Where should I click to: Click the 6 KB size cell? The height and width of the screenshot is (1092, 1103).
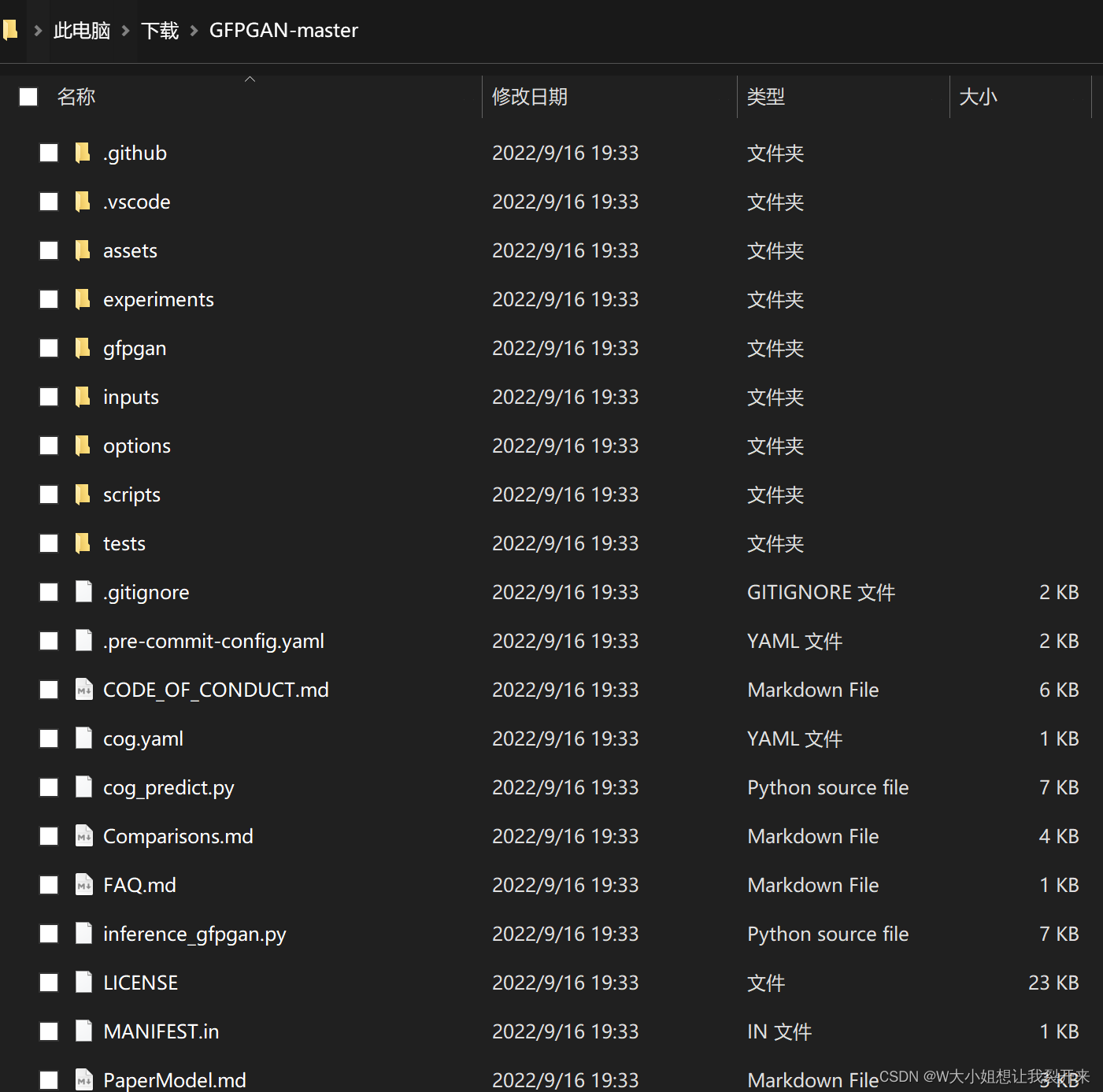coord(1059,690)
